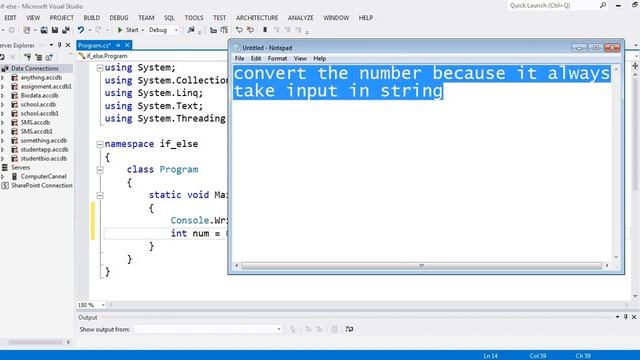Viewport: 640px width, 360px height.
Task: Click the Start debugging play button
Action: tap(120, 30)
